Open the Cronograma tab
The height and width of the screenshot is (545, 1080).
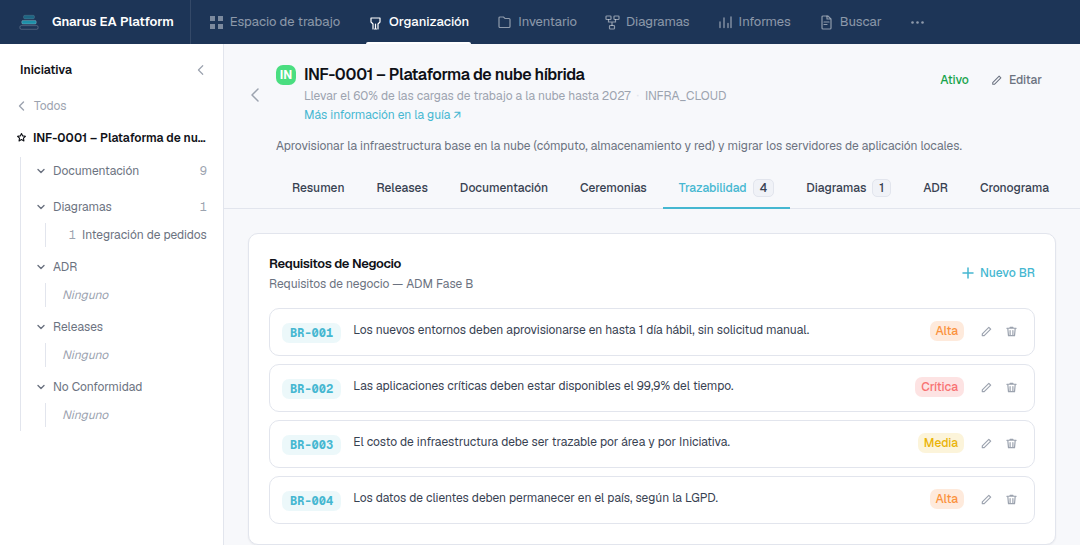coord(1014,187)
